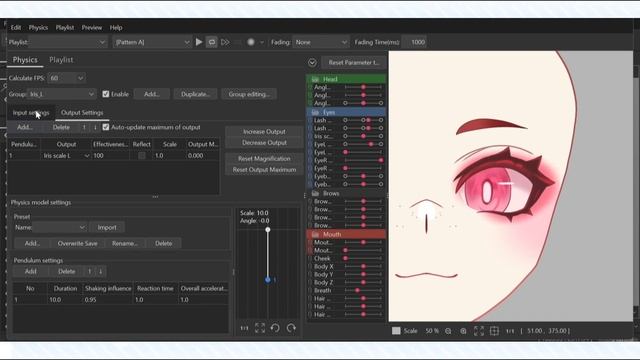Toggle the checkbox beside the Cheek parameter

click(x=310, y=258)
